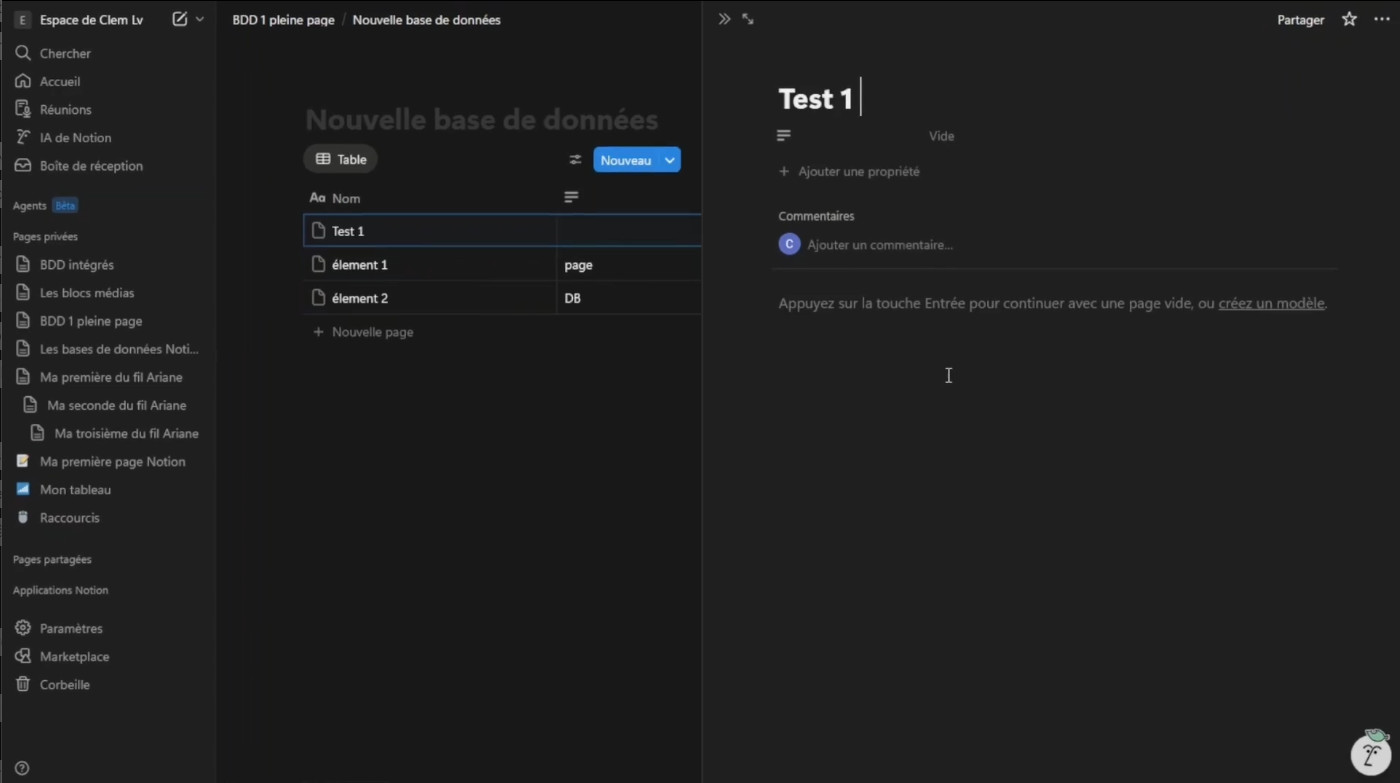Open Corbeille trash in sidebar

pyautogui.click(x=64, y=685)
